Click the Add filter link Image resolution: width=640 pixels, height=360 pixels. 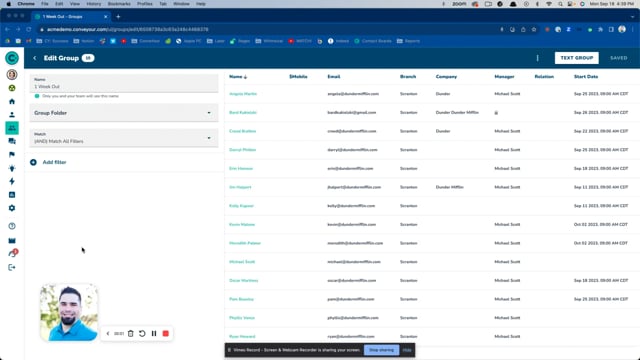[x=54, y=162]
